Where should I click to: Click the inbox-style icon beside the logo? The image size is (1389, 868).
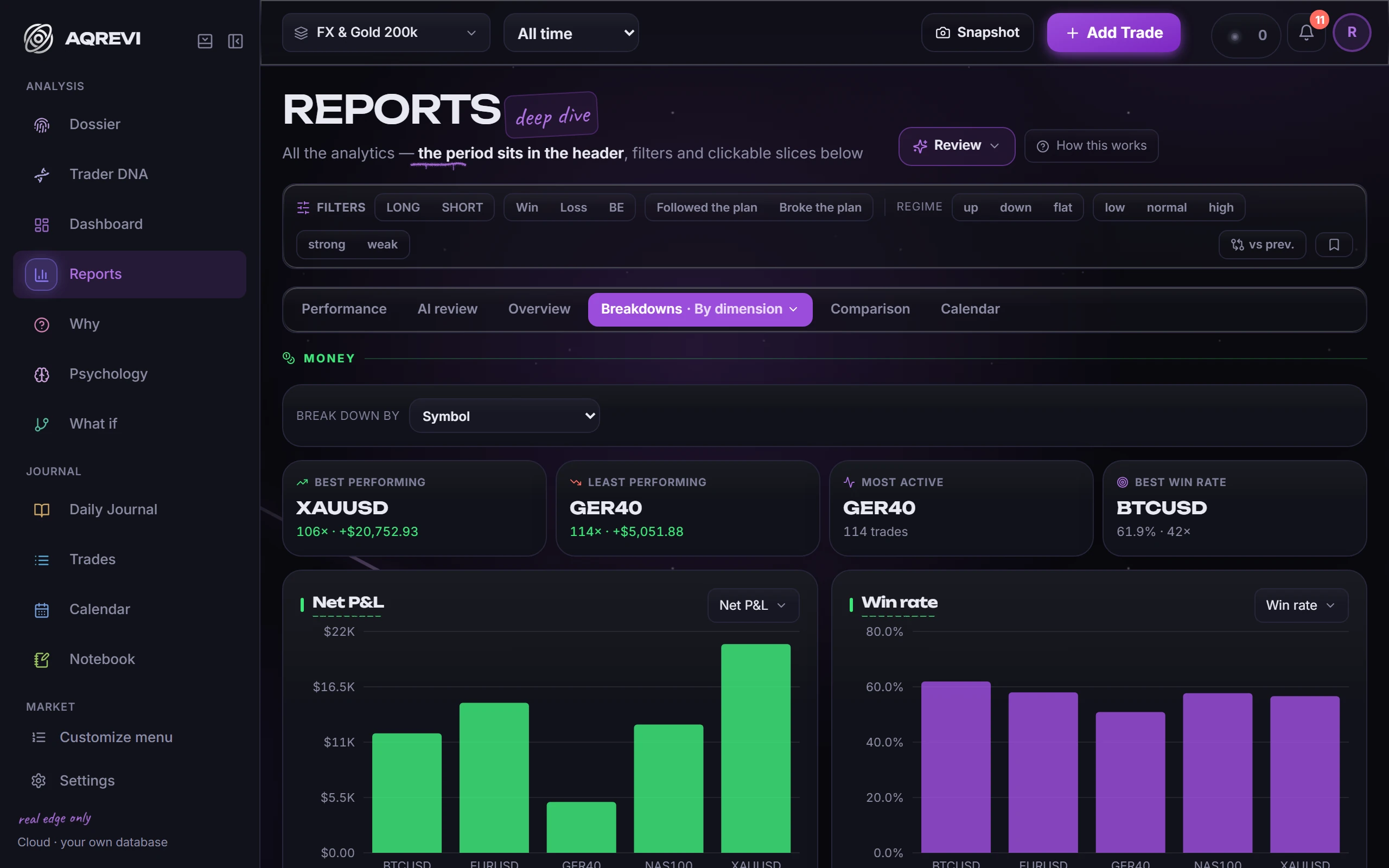[205, 41]
